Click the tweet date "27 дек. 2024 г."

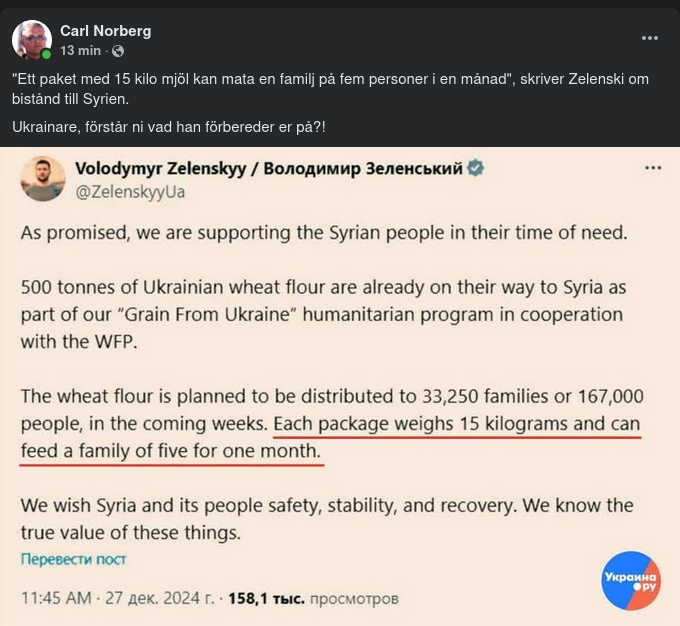click(159, 599)
